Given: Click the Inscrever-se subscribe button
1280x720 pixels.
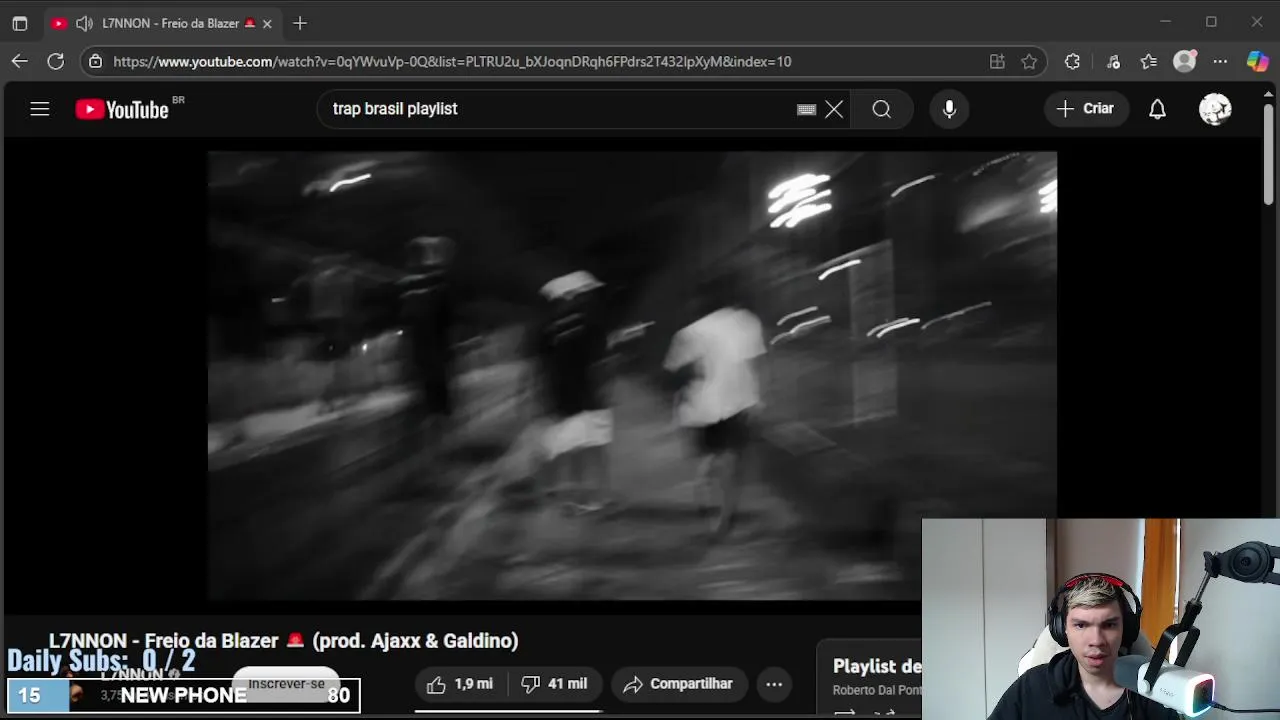Looking at the screenshot, I should (x=286, y=684).
